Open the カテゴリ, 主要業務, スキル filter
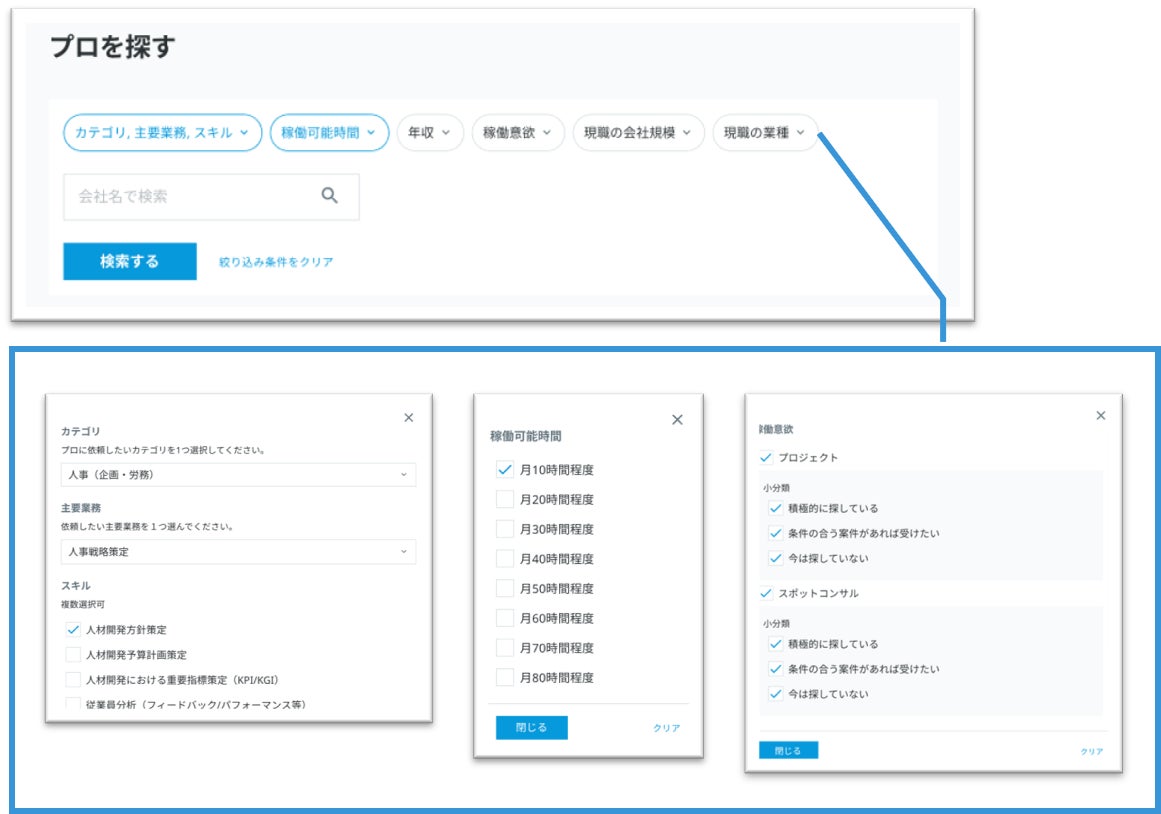The height and width of the screenshot is (814, 1161). [x=162, y=133]
